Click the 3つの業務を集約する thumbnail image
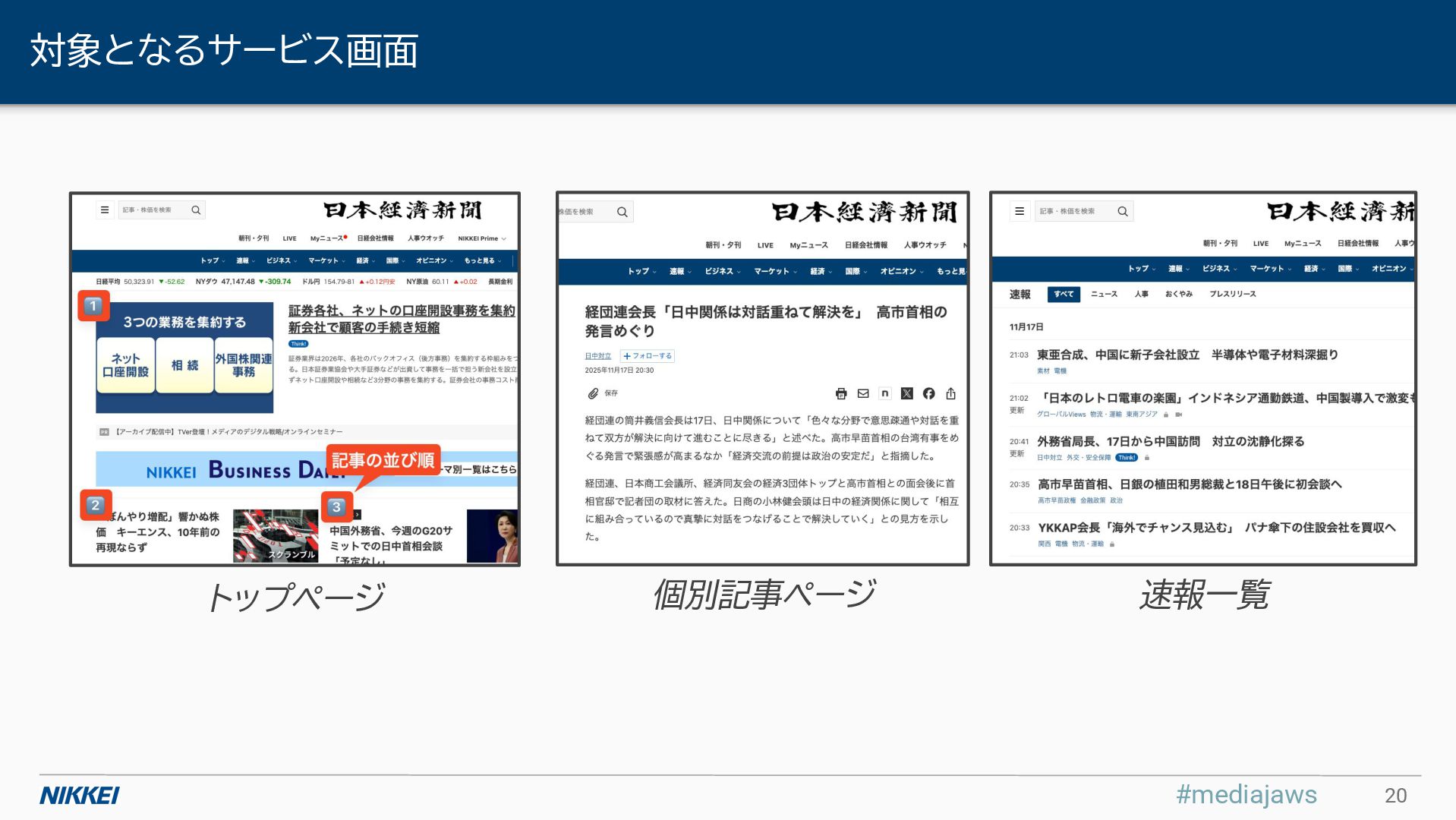The height and width of the screenshot is (820, 1456). point(184,358)
